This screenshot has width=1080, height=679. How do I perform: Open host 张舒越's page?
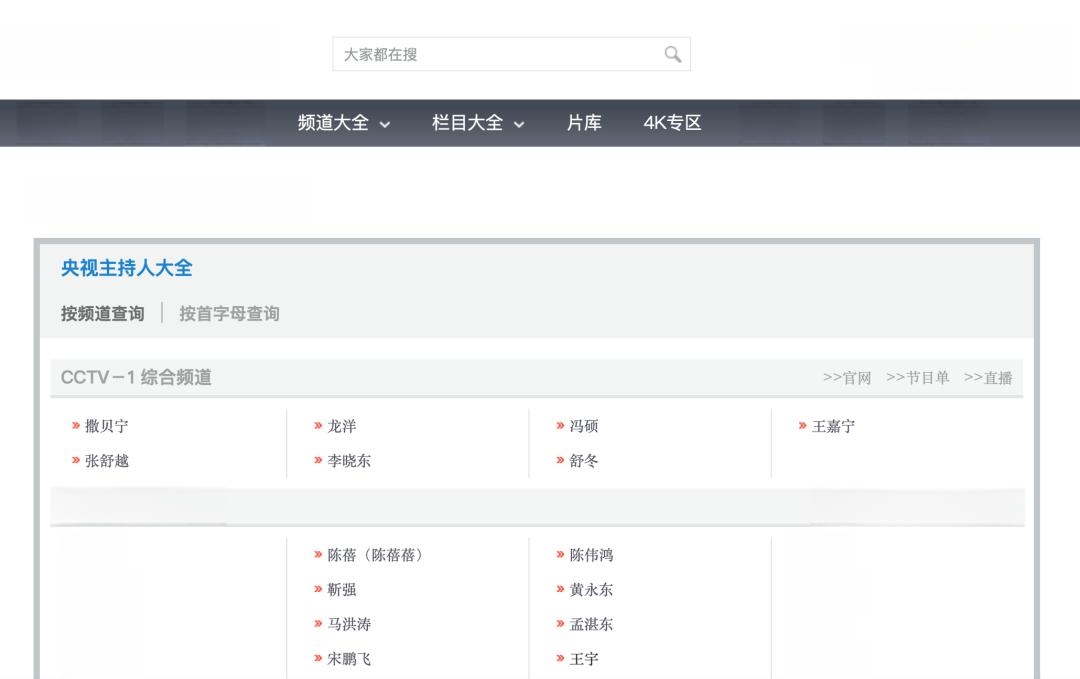click(x=107, y=461)
